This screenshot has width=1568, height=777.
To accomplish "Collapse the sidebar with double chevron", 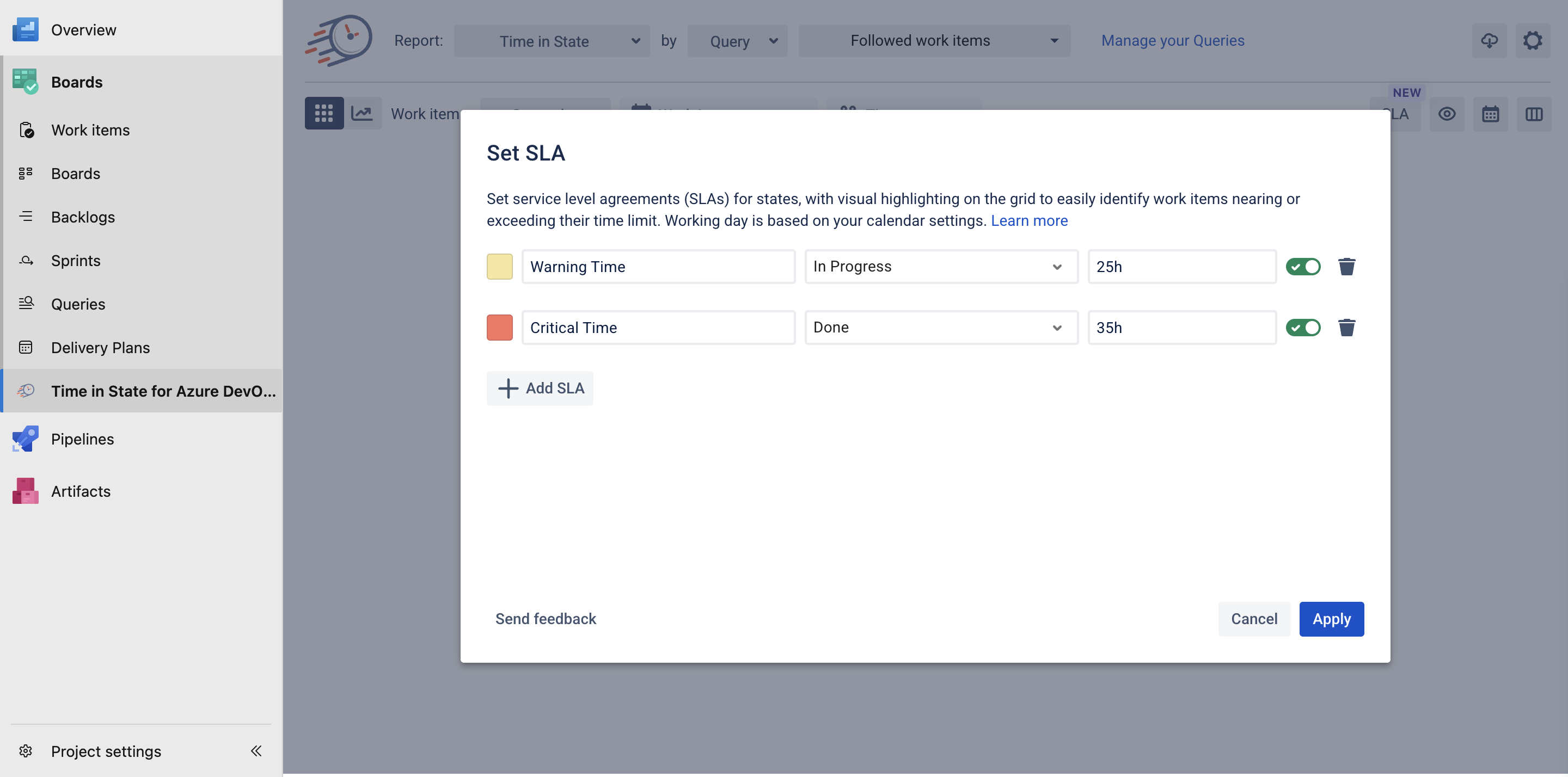I will click(x=256, y=750).
